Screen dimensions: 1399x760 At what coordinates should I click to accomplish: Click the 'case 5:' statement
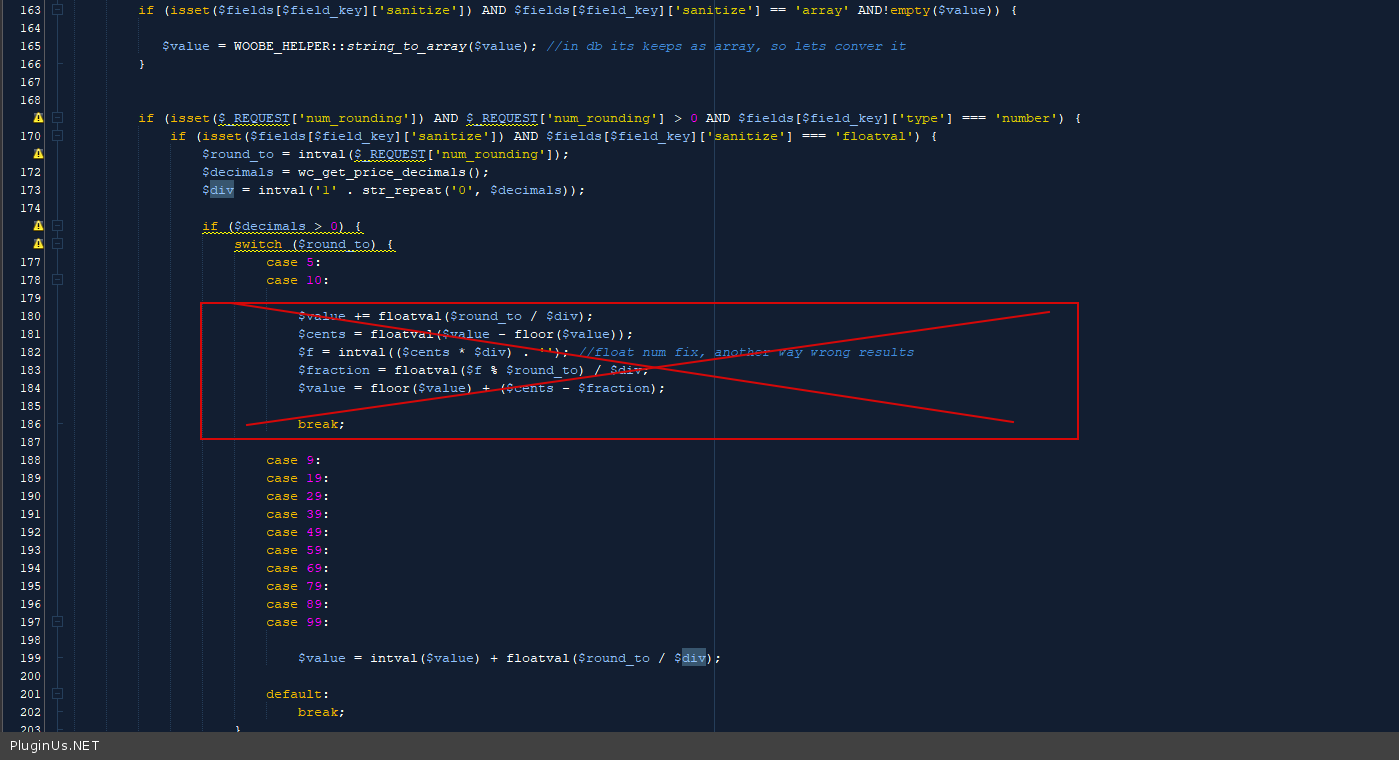pyautogui.click(x=294, y=262)
